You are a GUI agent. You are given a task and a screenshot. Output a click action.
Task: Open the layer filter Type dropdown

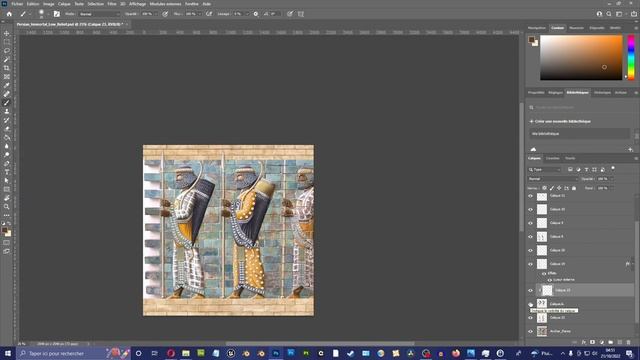[544, 169]
